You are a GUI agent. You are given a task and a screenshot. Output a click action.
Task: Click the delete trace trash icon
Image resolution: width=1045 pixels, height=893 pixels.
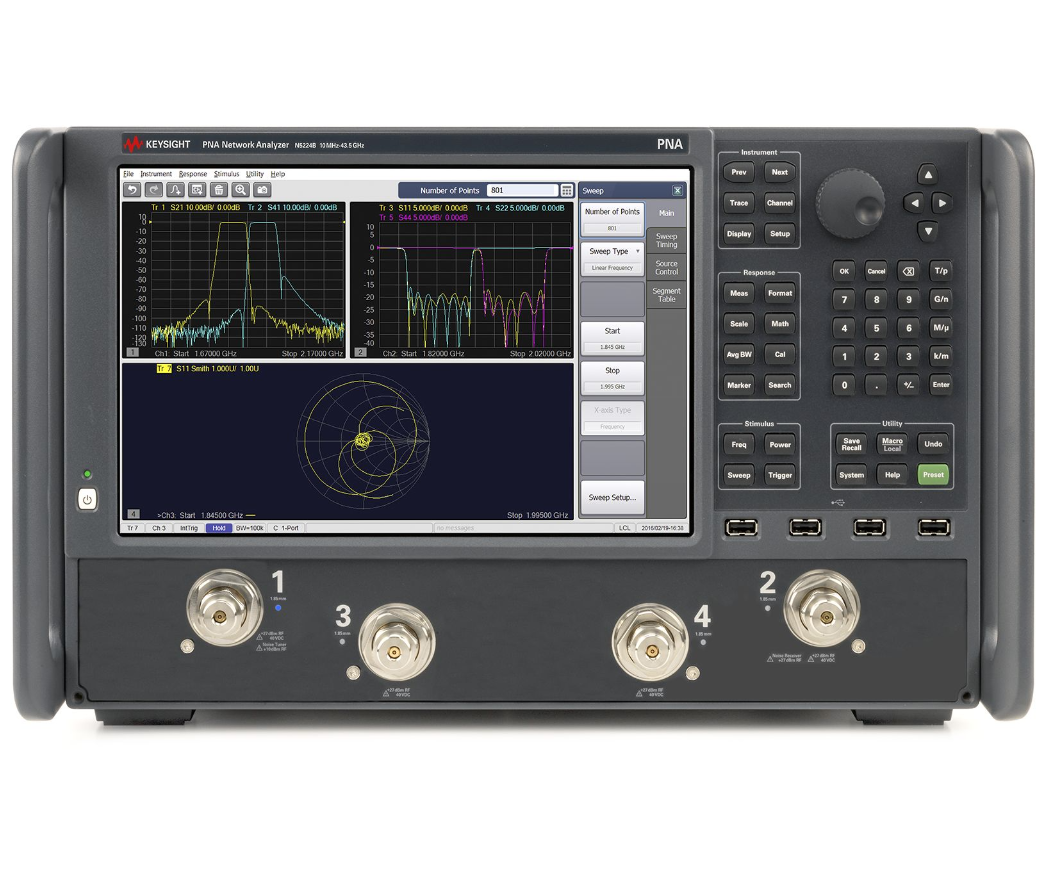[219, 189]
